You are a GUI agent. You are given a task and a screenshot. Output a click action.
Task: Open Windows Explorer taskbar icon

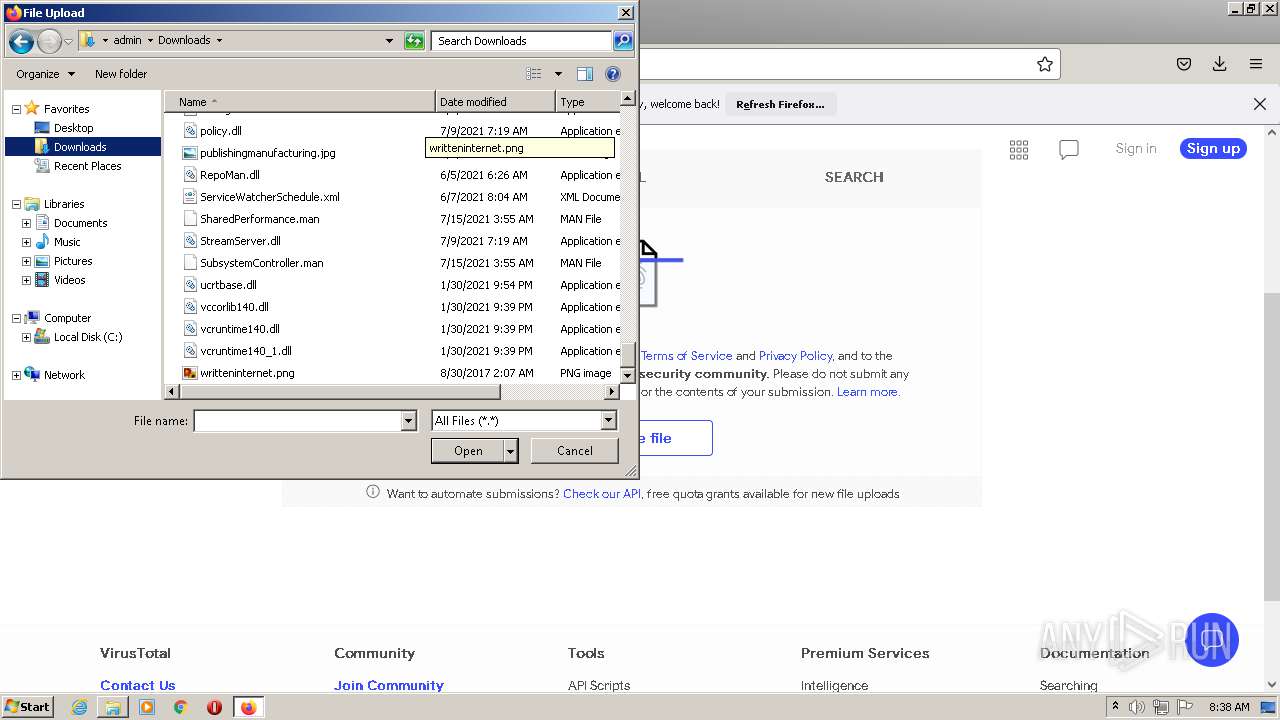113,707
